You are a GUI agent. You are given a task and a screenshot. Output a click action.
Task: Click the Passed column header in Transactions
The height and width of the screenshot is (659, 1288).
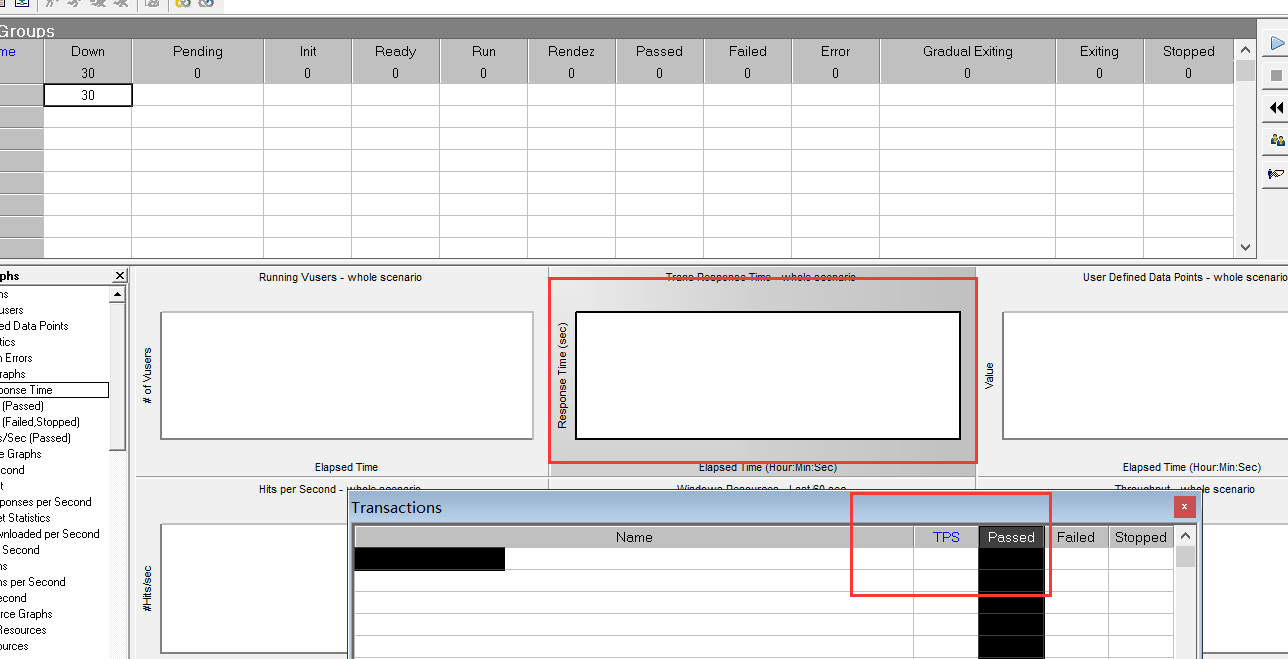pos(1011,537)
